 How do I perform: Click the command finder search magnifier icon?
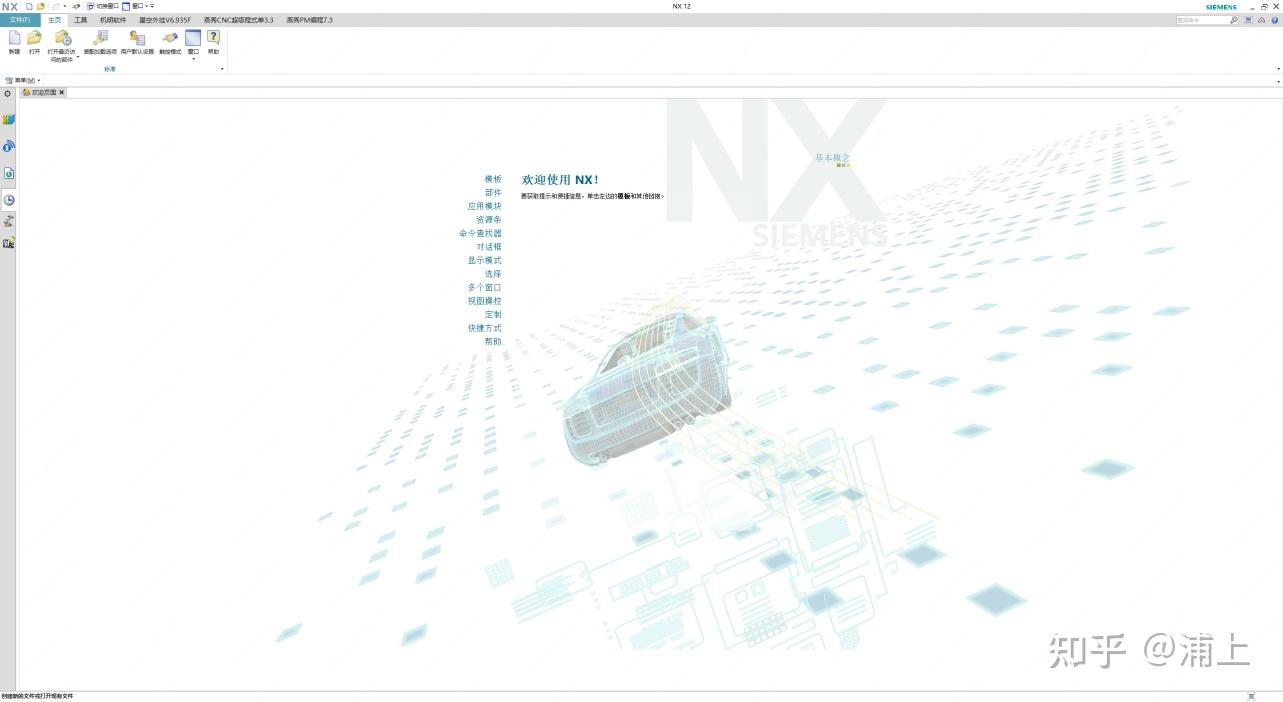(1233, 20)
